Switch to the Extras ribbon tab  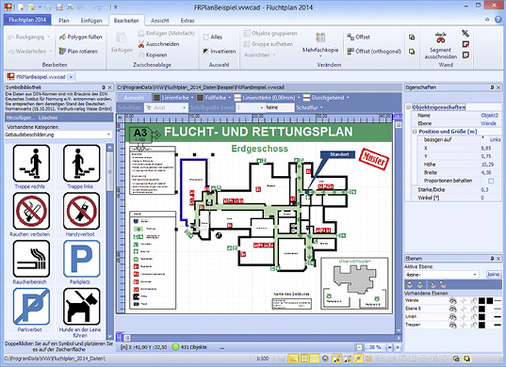click(187, 20)
